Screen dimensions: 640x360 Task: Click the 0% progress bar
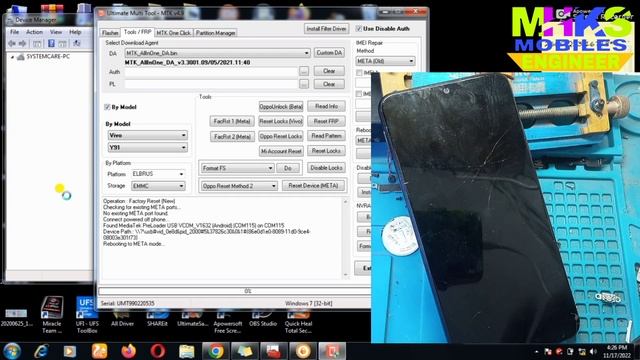click(x=235, y=291)
